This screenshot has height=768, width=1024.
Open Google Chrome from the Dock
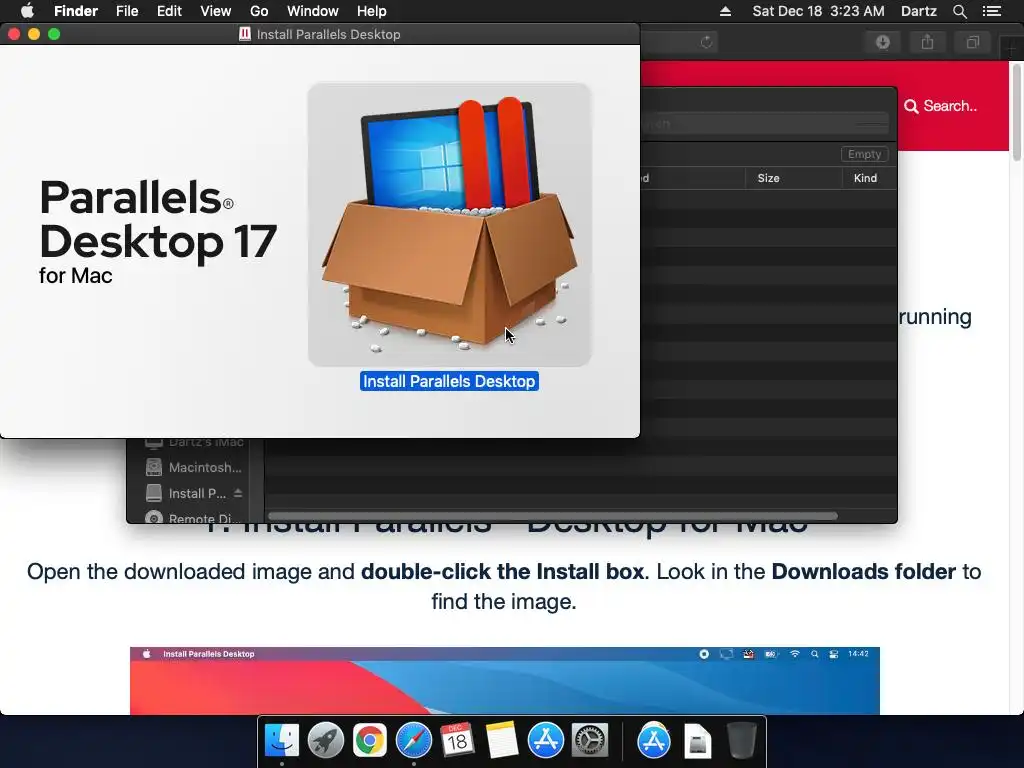[370, 741]
